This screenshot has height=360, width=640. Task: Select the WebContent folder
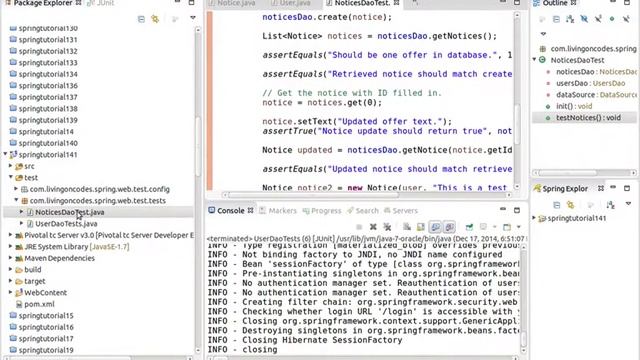pyautogui.click(x=45, y=293)
